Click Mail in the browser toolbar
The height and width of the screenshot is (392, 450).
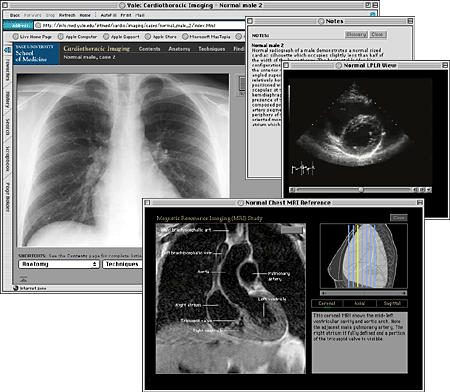point(140,15)
